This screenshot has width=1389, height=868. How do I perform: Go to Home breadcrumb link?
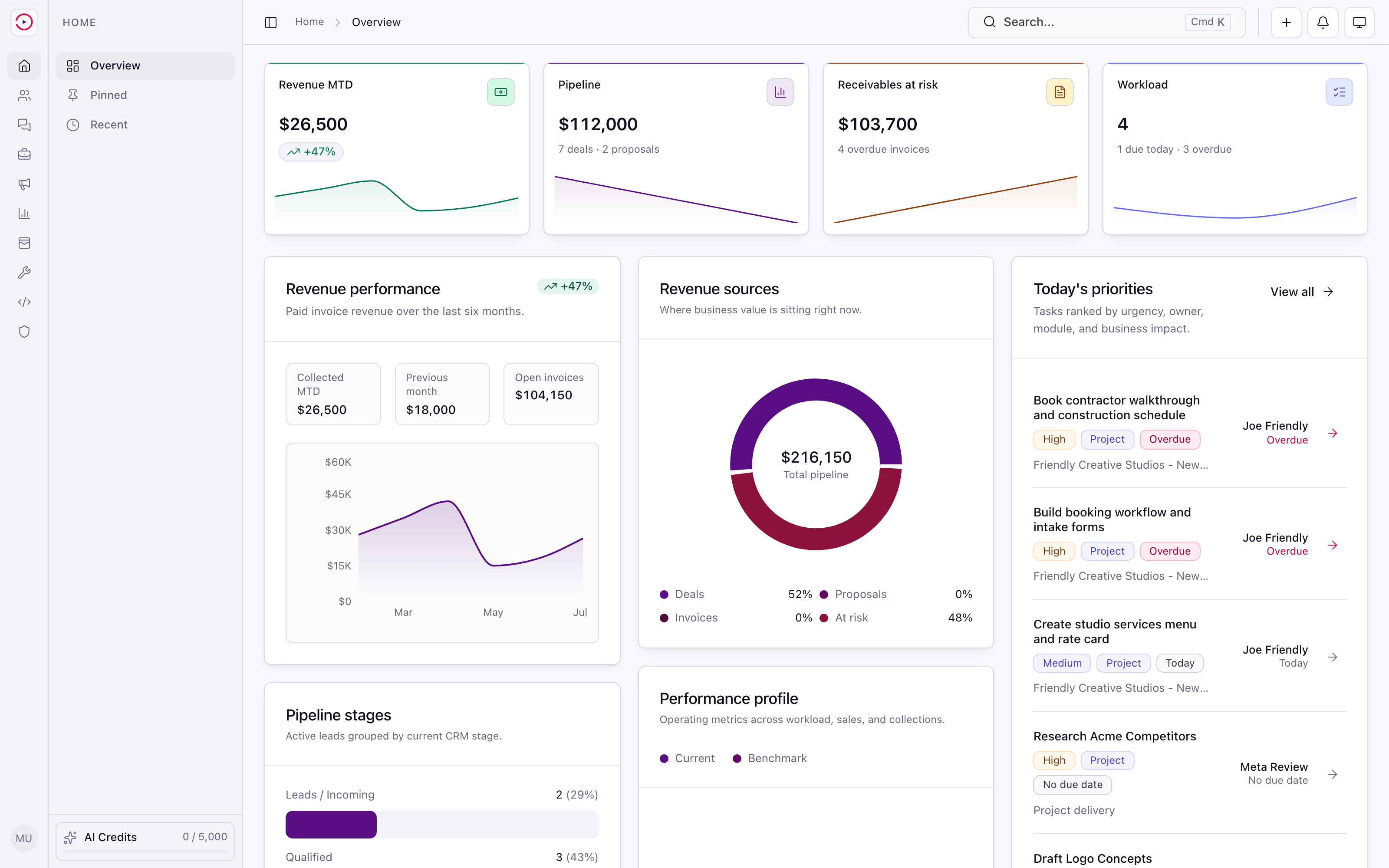point(309,22)
